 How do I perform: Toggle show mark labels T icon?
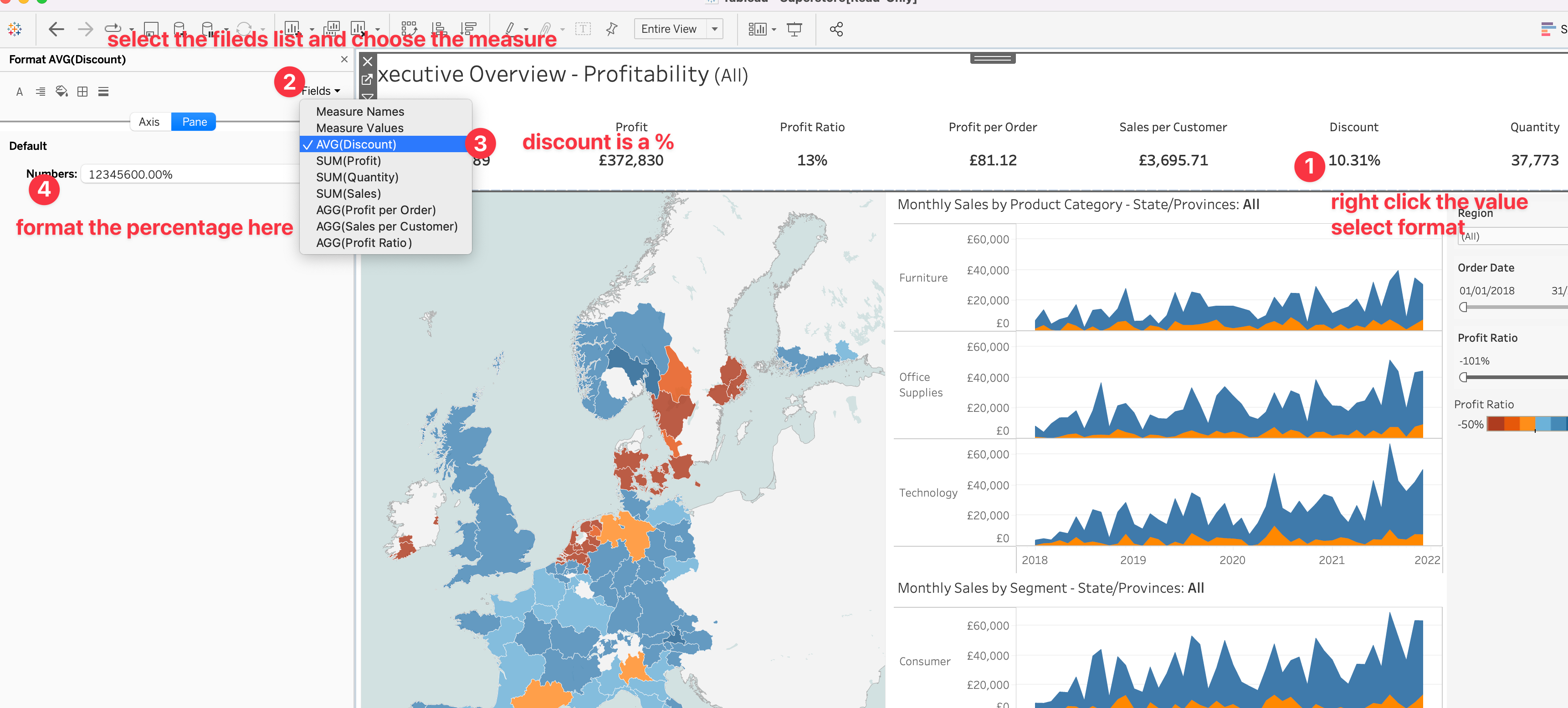click(x=583, y=29)
